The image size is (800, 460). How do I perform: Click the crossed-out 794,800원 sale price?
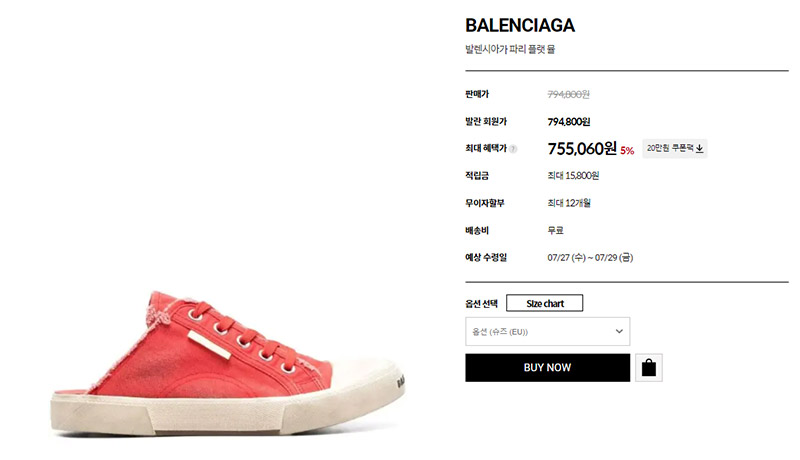pyautogui.click(x=568, y=94)
